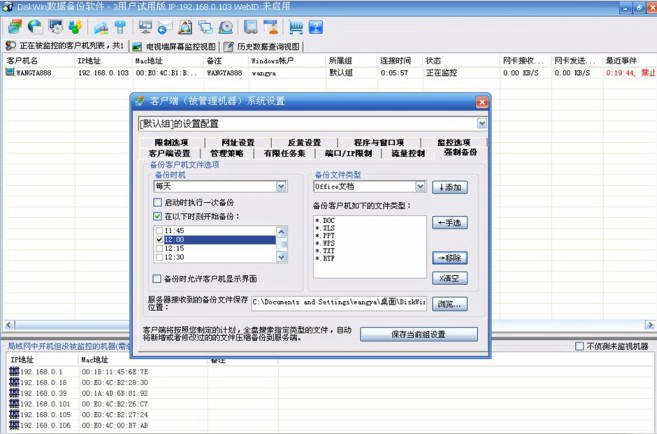Click 保存当前组设置 button

[x=419, y=334]
